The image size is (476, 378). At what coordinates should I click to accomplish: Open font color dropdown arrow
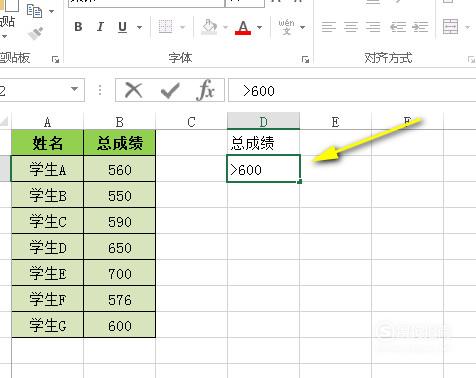pos(260,27)
